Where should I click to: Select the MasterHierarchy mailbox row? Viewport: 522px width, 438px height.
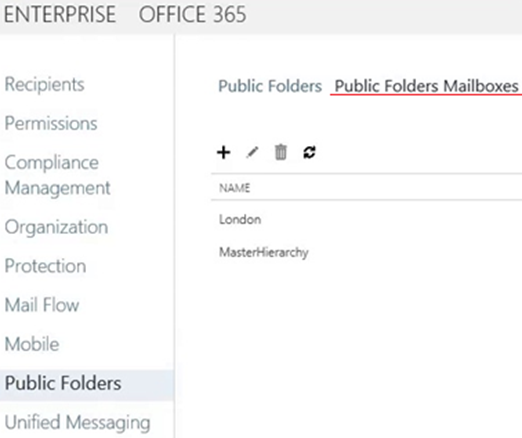(x=366, y=252)
